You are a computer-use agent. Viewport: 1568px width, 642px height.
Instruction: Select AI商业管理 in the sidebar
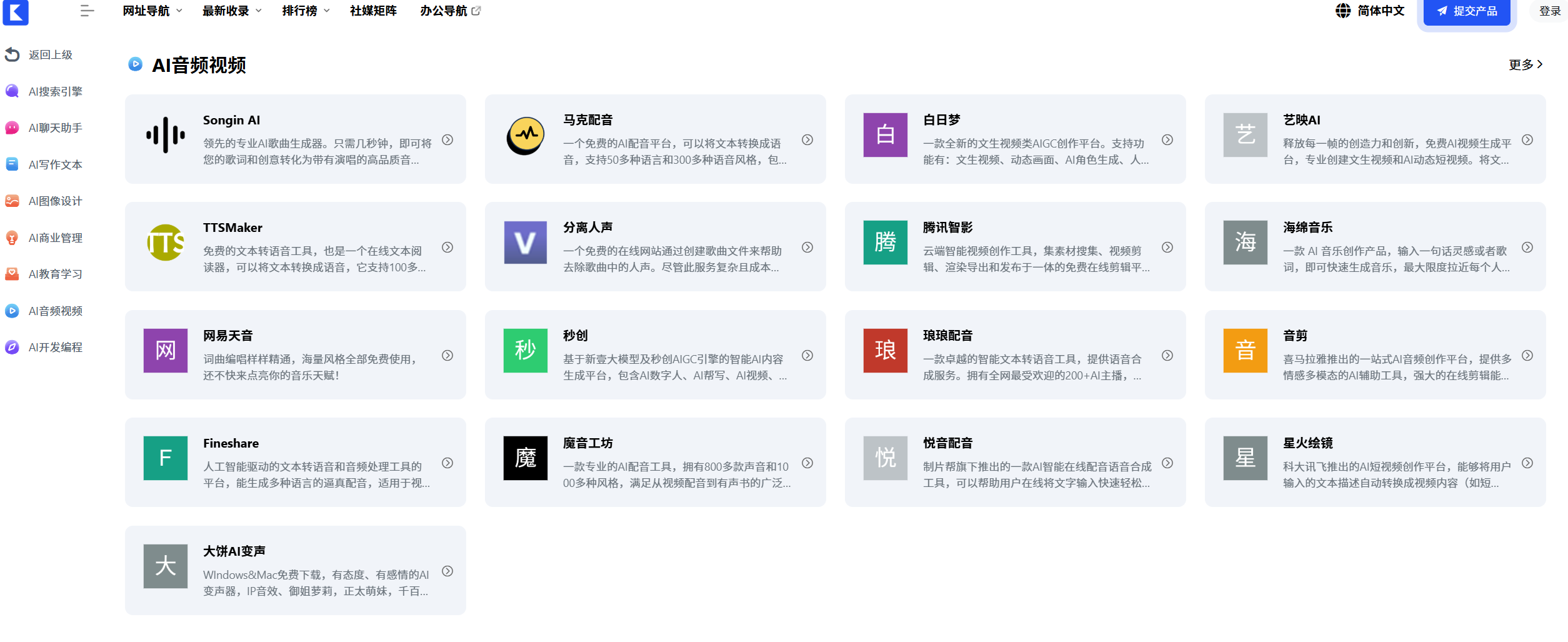click(x=44, y=238)
